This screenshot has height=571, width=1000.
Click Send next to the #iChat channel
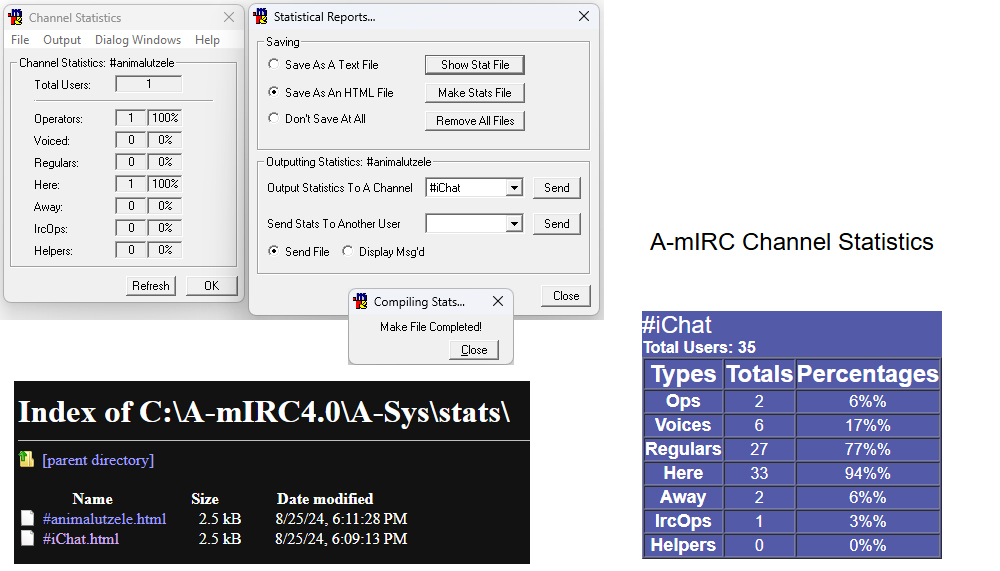(x=557, y=188)
